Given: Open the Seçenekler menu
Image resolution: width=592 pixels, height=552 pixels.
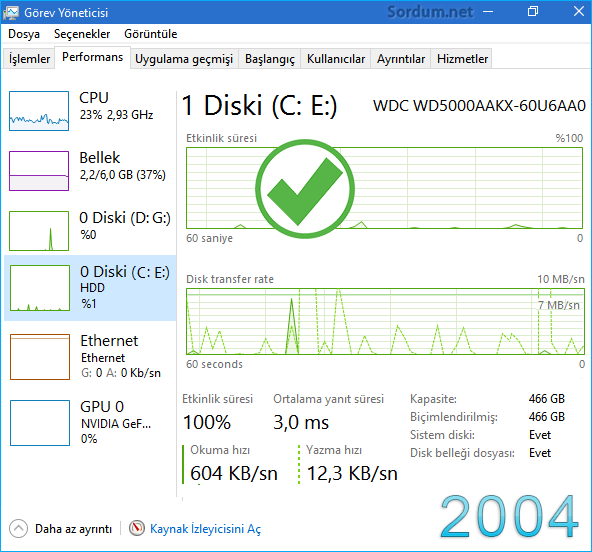Looking at the screenshot, I should click(82, 34).
